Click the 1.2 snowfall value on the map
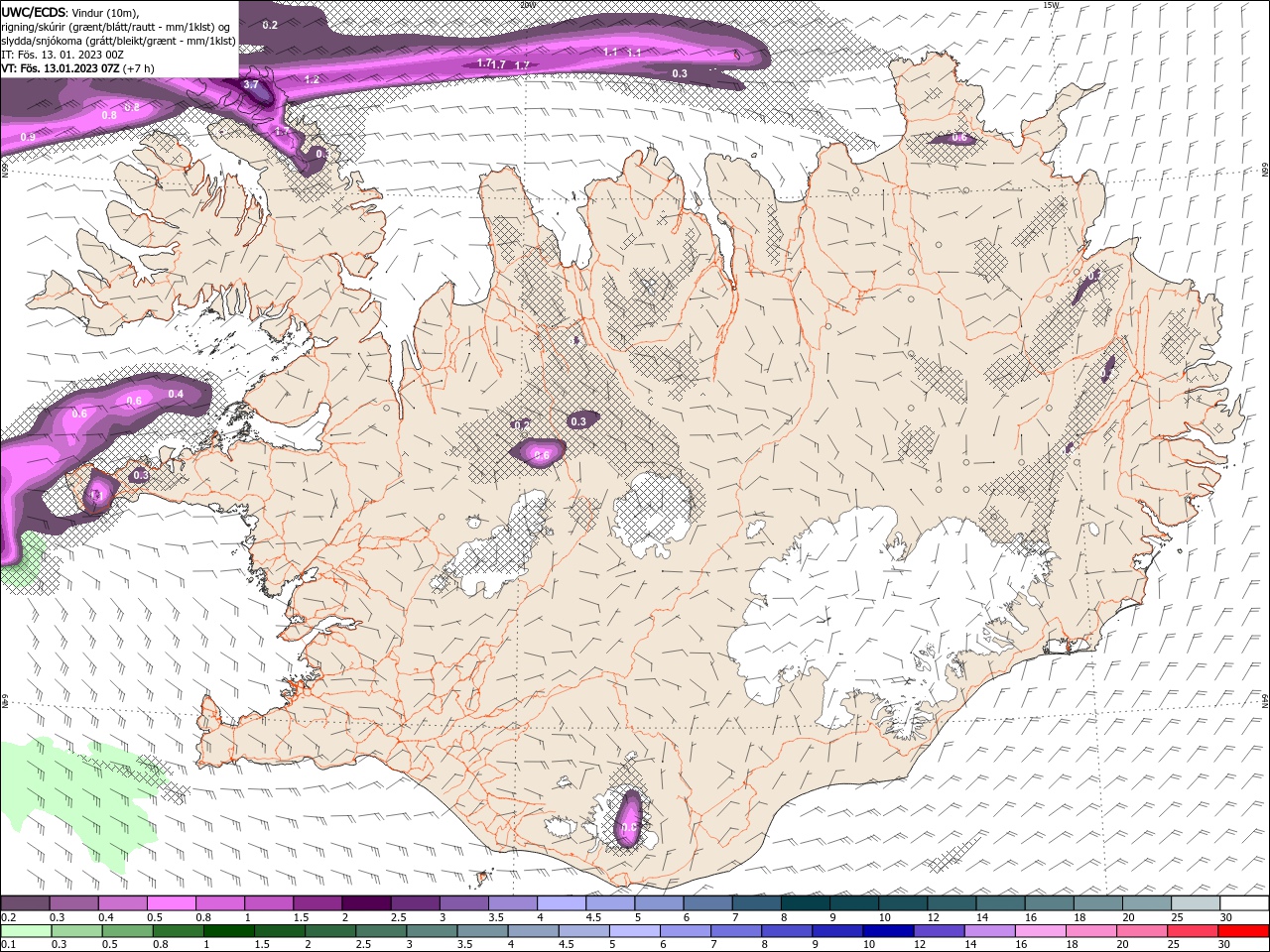Image resolution: width=1270 pixels, height=952 pixels. [312, 79]
